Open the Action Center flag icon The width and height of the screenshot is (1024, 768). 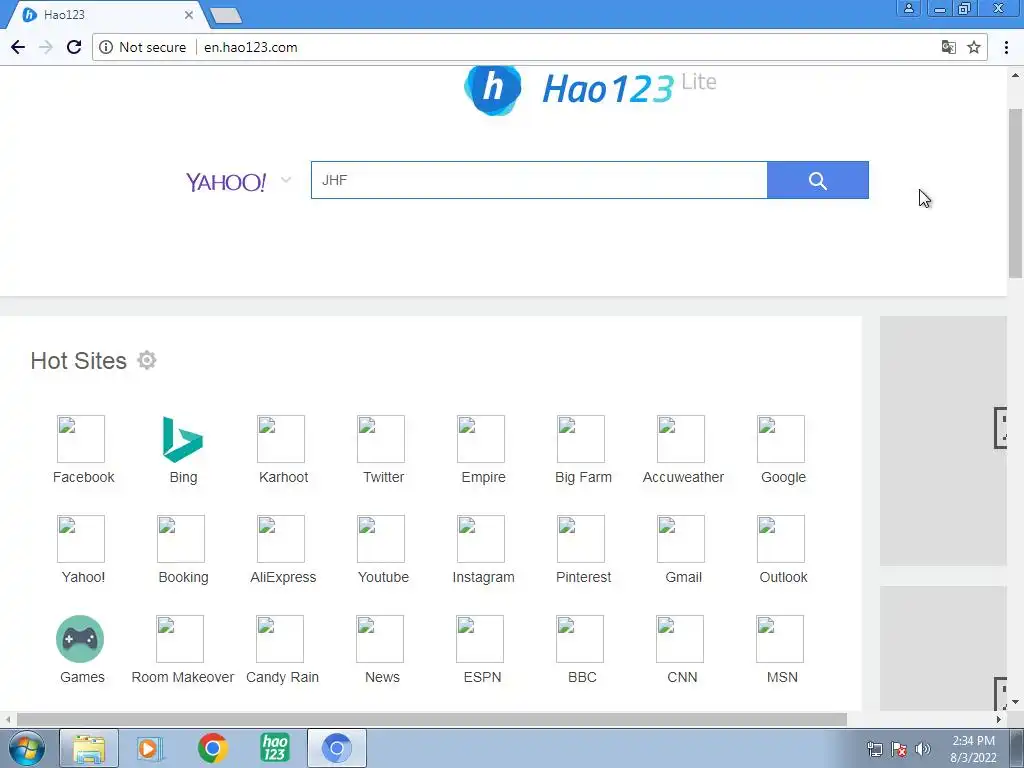click(899, 749)
